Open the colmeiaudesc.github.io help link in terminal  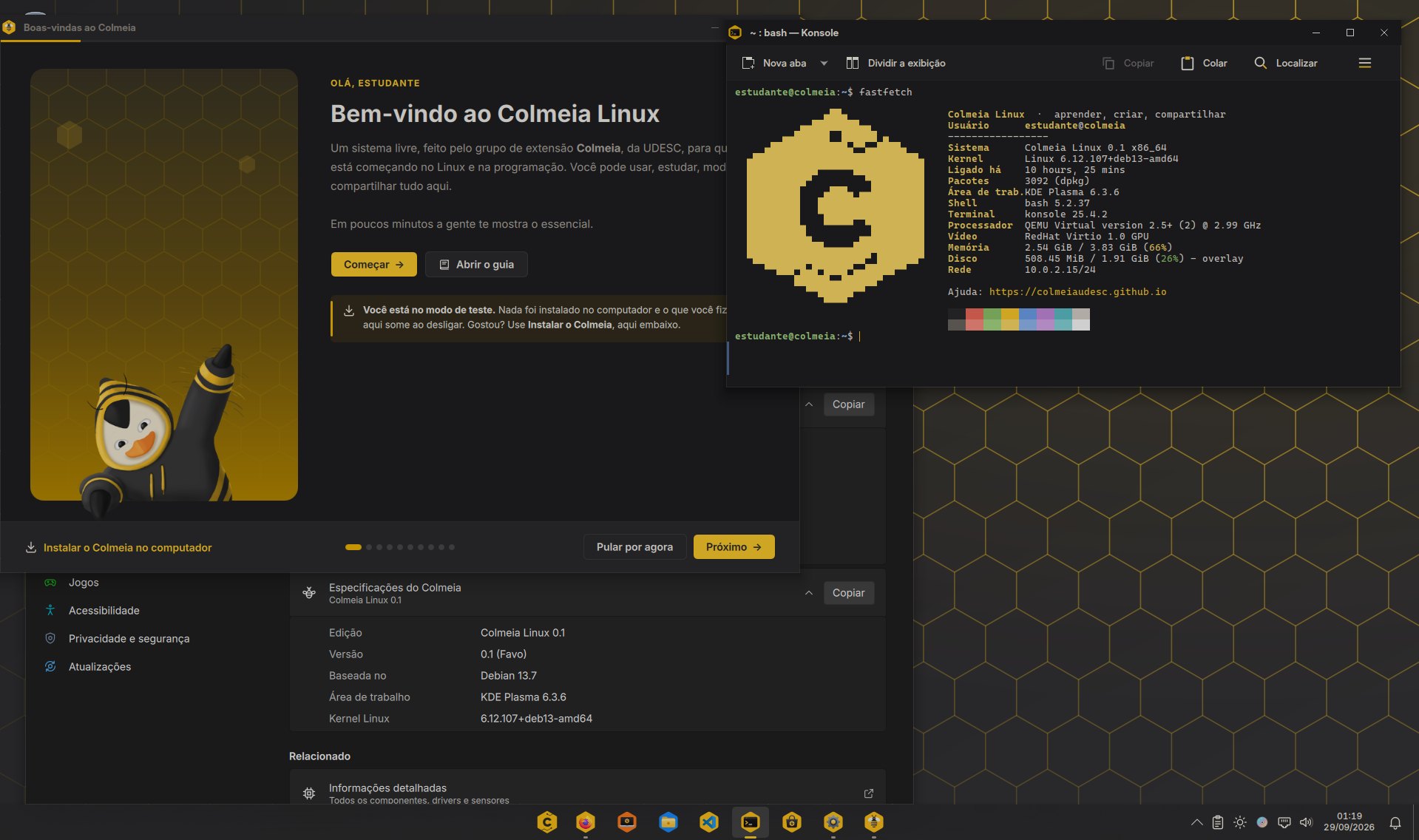click(x=1077, y=292)
